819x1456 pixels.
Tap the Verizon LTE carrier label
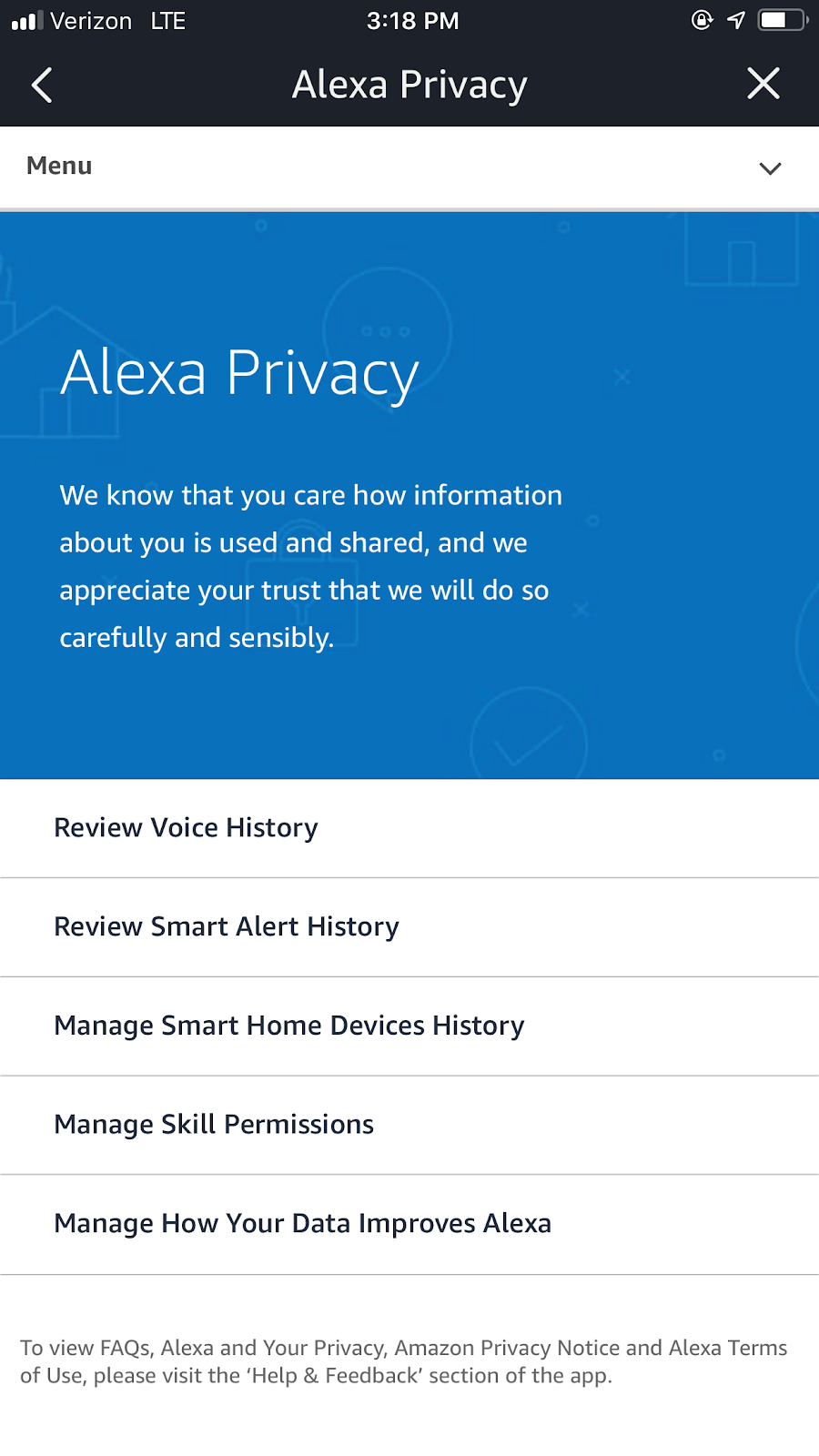117,21
